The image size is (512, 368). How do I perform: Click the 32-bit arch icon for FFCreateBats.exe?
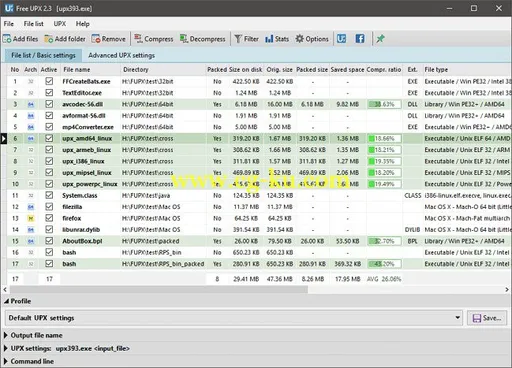coord(31,82)
